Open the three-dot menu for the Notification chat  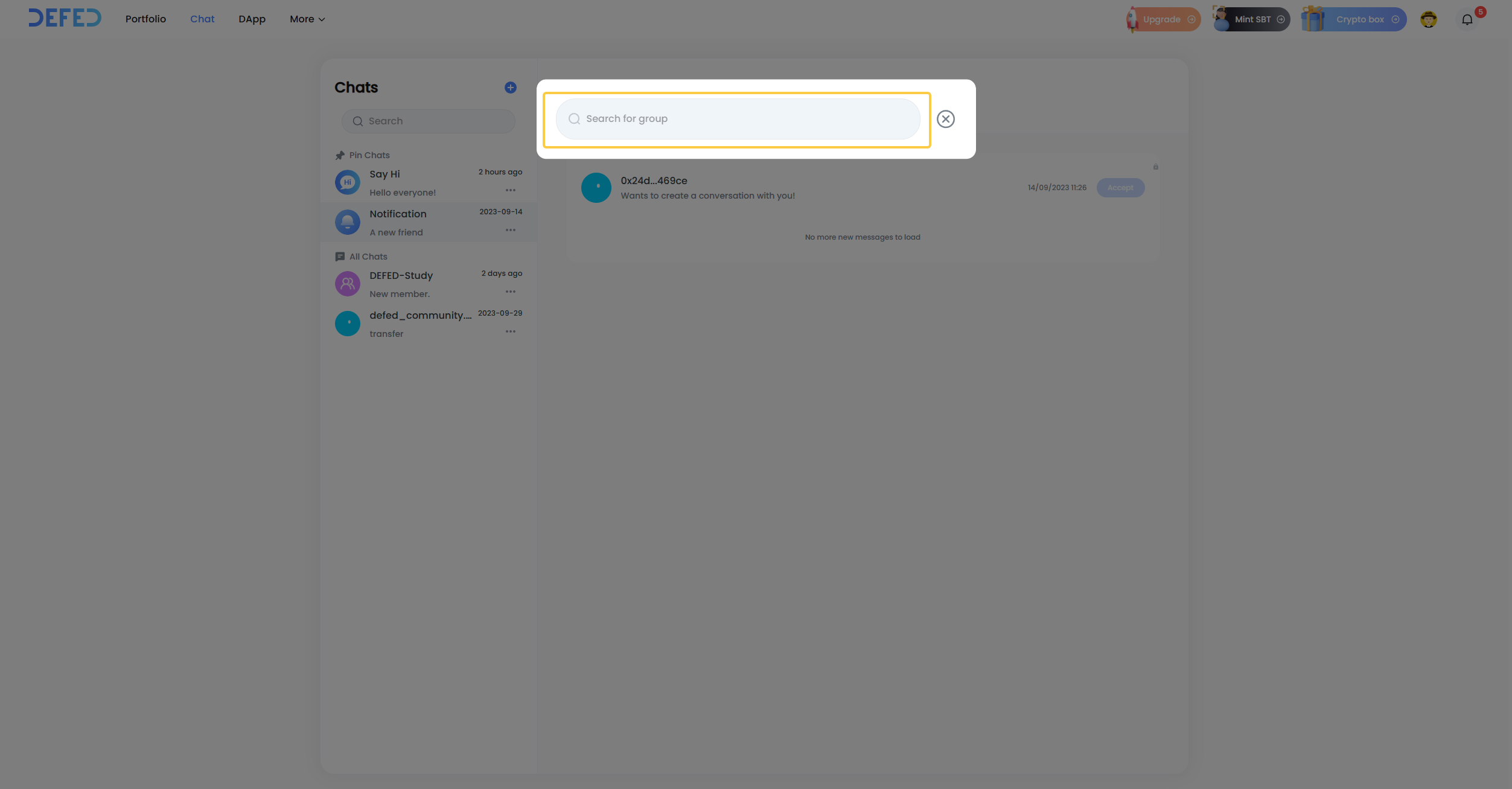510,230
